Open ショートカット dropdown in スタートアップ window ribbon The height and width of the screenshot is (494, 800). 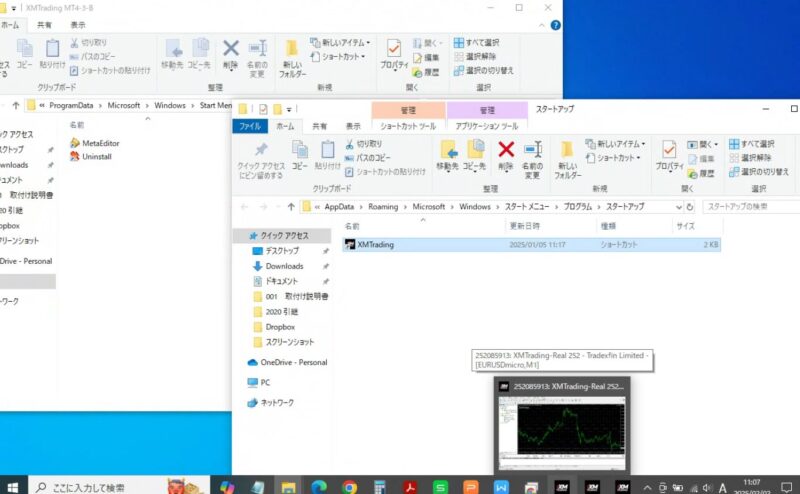coord(613,158)
